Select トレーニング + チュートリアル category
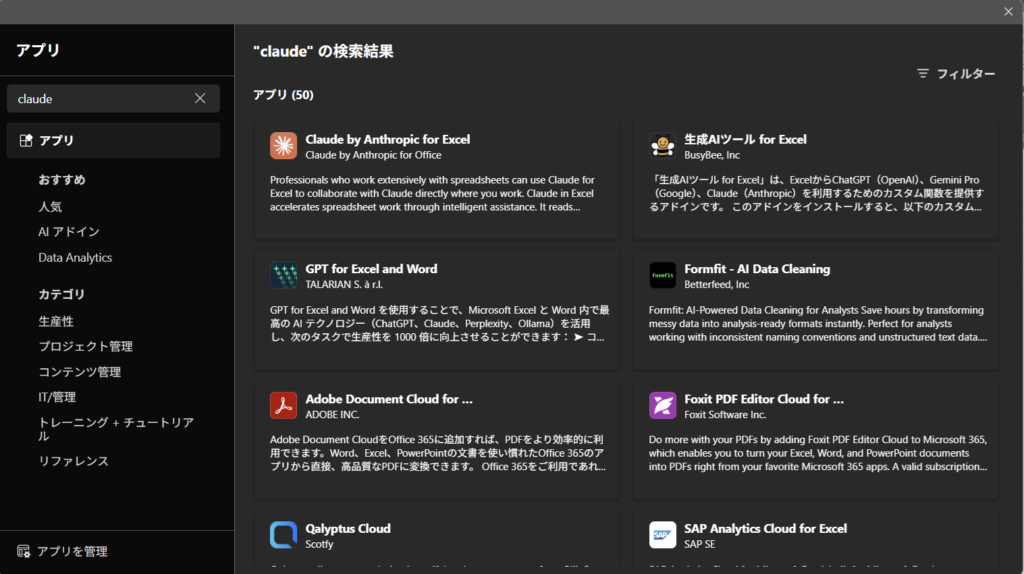This screenshot has width=1024, height=574. pyautogui.click(x=116, y=429)
